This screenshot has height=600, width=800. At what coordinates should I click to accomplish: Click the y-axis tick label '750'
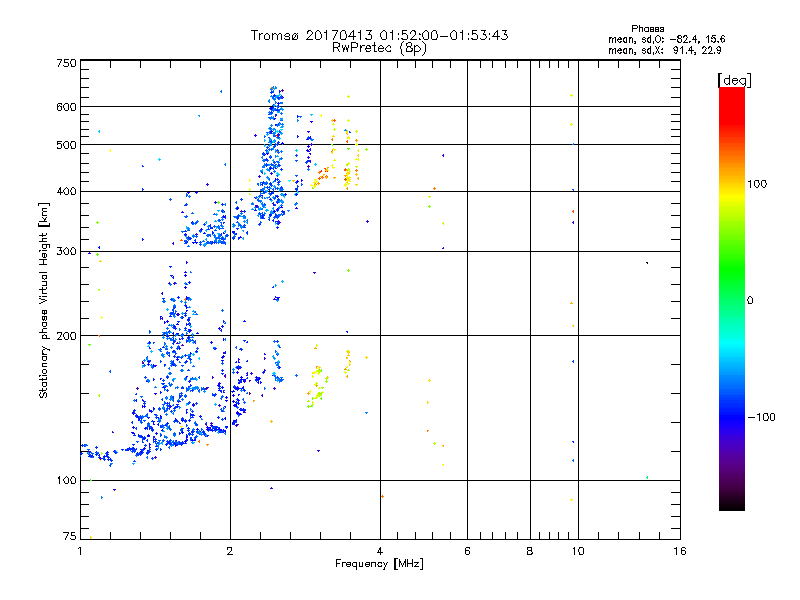pos(67,63)
